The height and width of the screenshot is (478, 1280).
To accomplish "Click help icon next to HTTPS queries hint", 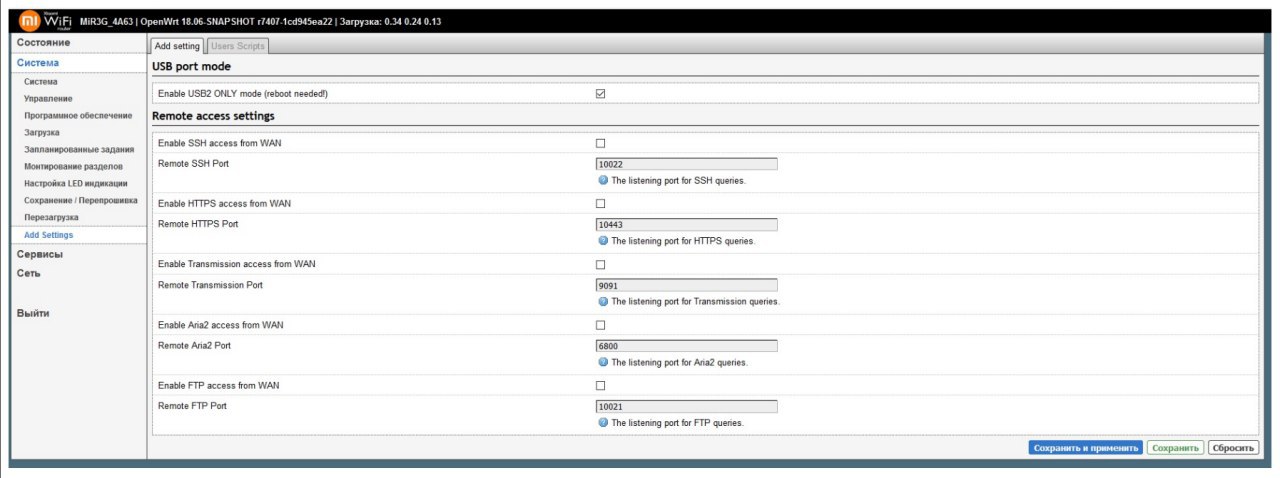I will click(603, 241).
